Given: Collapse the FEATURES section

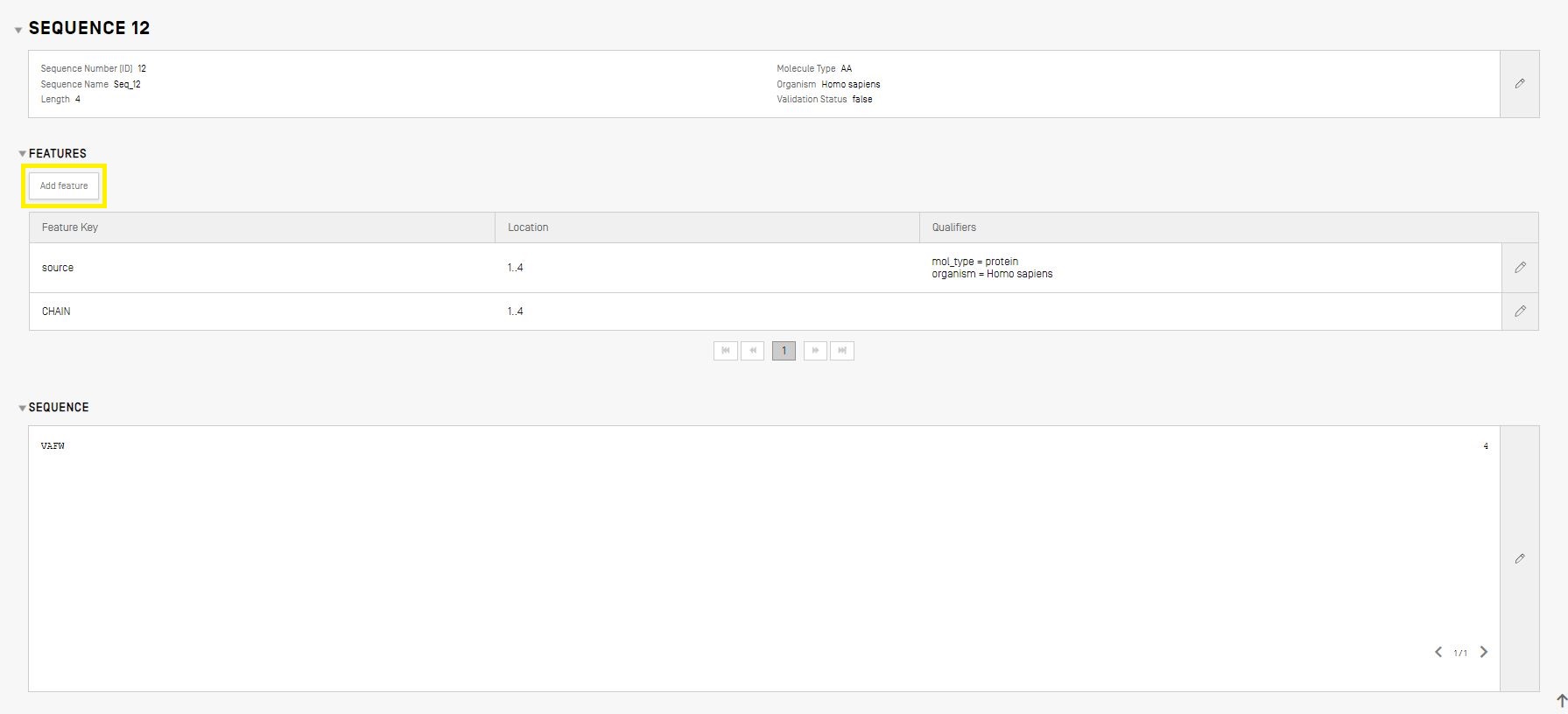Looking at the screenshot, I should [22, 154].
